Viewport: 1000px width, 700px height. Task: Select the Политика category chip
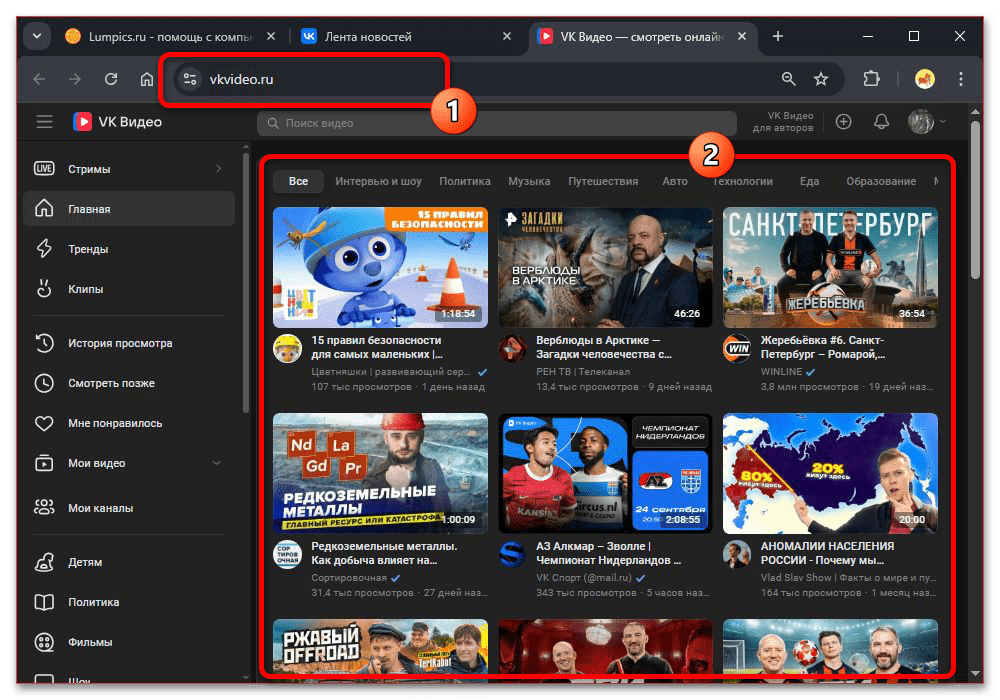click(x=464, y=181)
